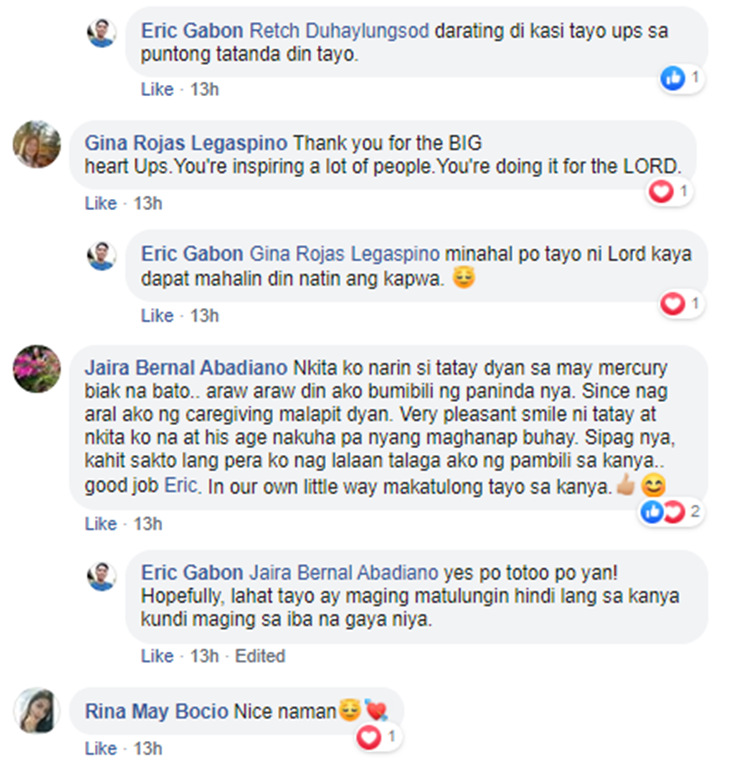Open the Jaira Bernal Abadiano commenter name link
Image resolution: width=750 pixels, height=765 pixels.
point(186,367)
